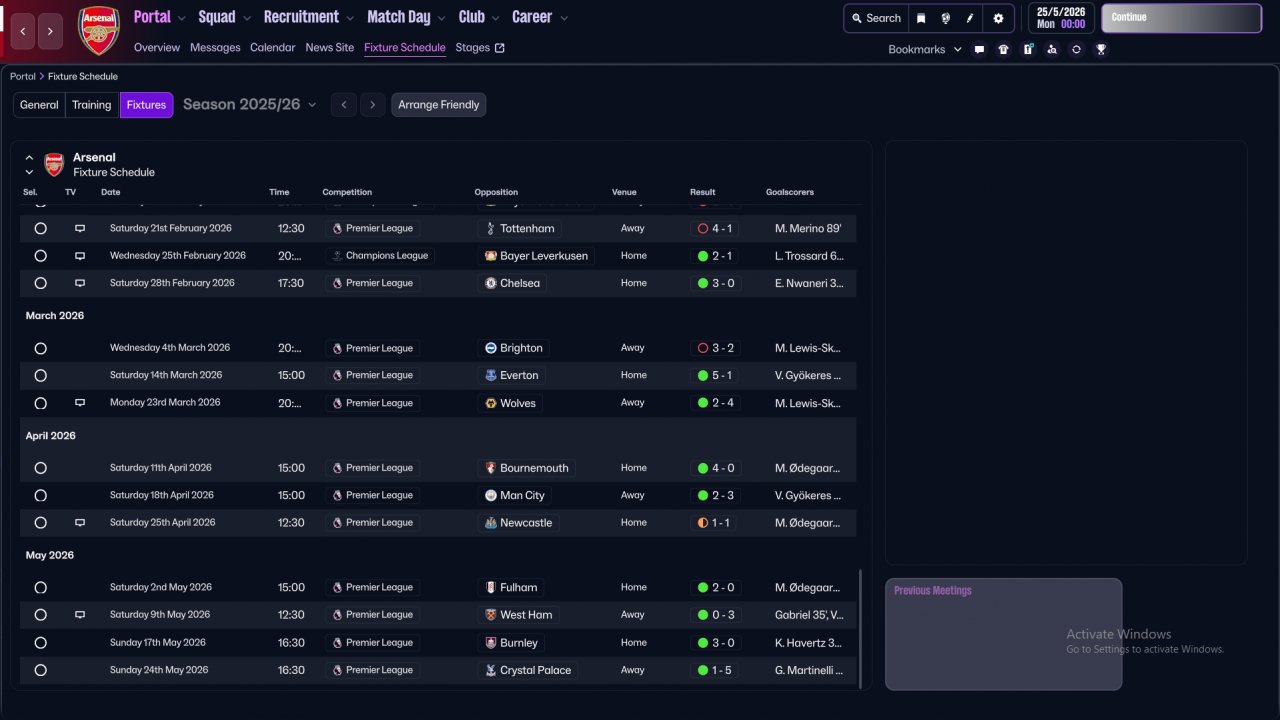Select the General view tab
The height and width of the screenshot is (720, 1280).
coord(39,105)
